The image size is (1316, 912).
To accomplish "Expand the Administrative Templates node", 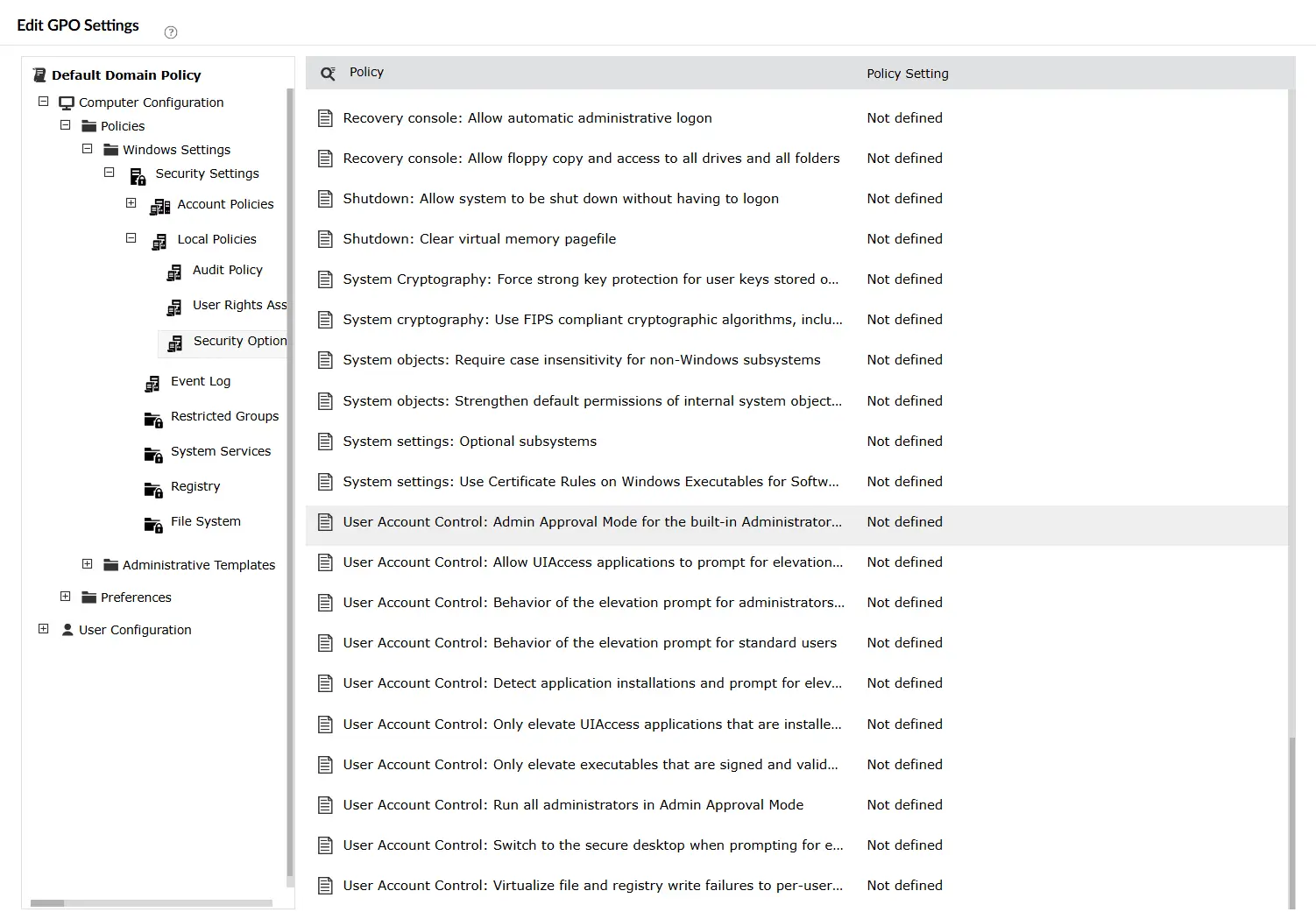I will [x=87, y=564].
